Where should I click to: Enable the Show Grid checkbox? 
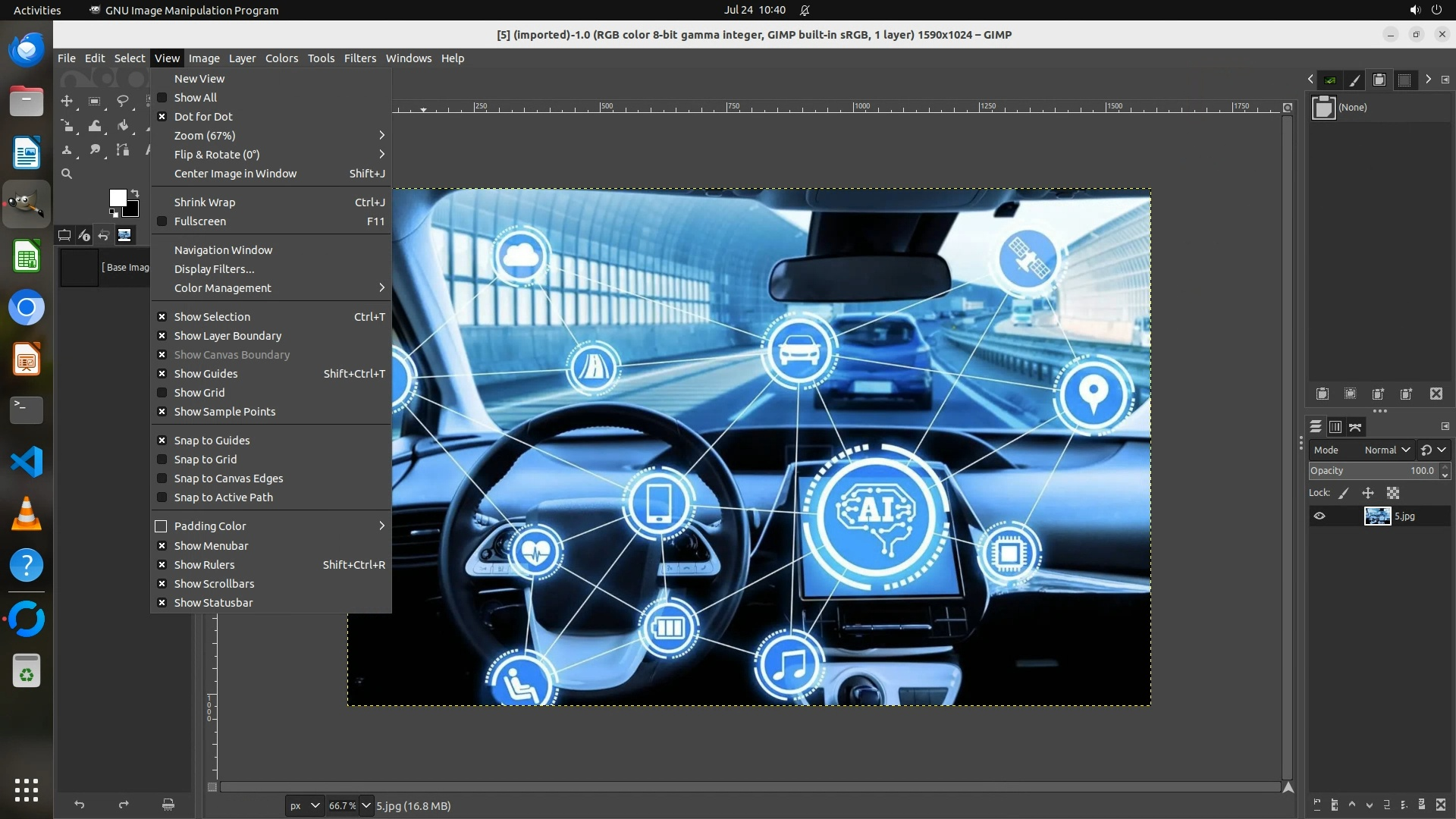point(162,393)
